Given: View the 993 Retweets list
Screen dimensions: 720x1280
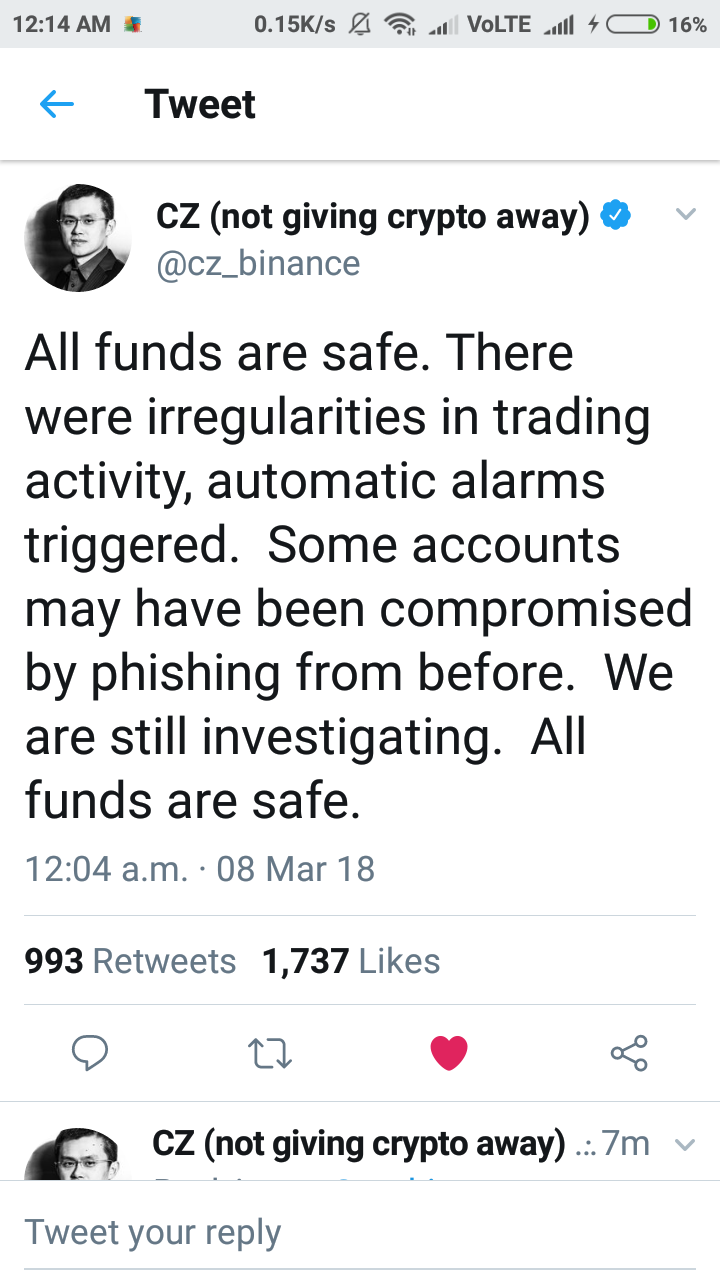Looking at the screenshot, I should pos(130,961).
